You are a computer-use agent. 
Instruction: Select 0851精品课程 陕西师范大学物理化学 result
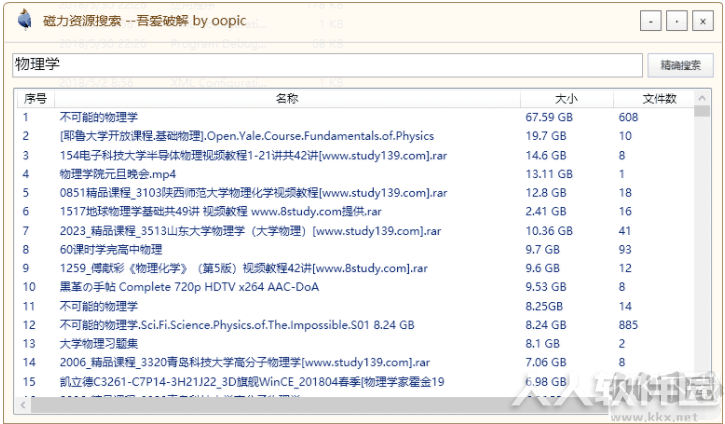tap(253, 193)
